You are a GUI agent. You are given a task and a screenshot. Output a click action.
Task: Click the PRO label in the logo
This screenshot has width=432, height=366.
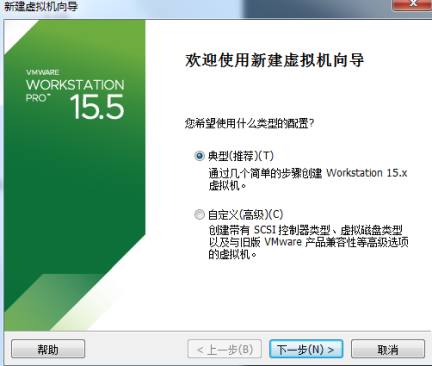pos(38,98)
